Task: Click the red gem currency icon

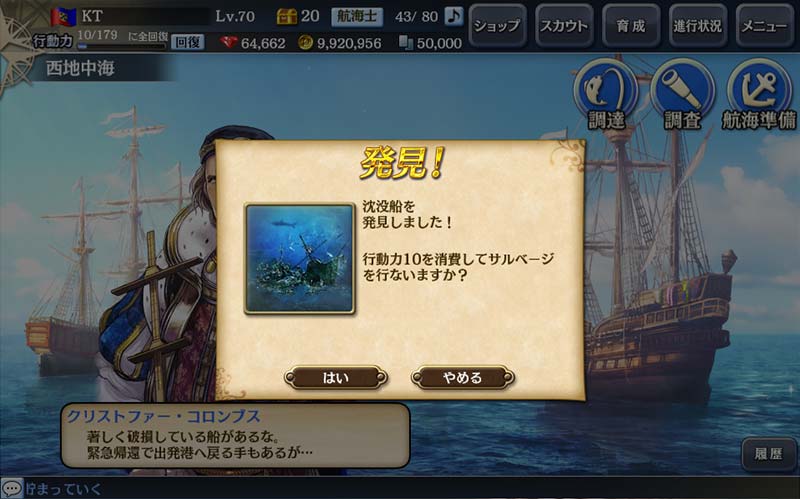Action: 229,42
